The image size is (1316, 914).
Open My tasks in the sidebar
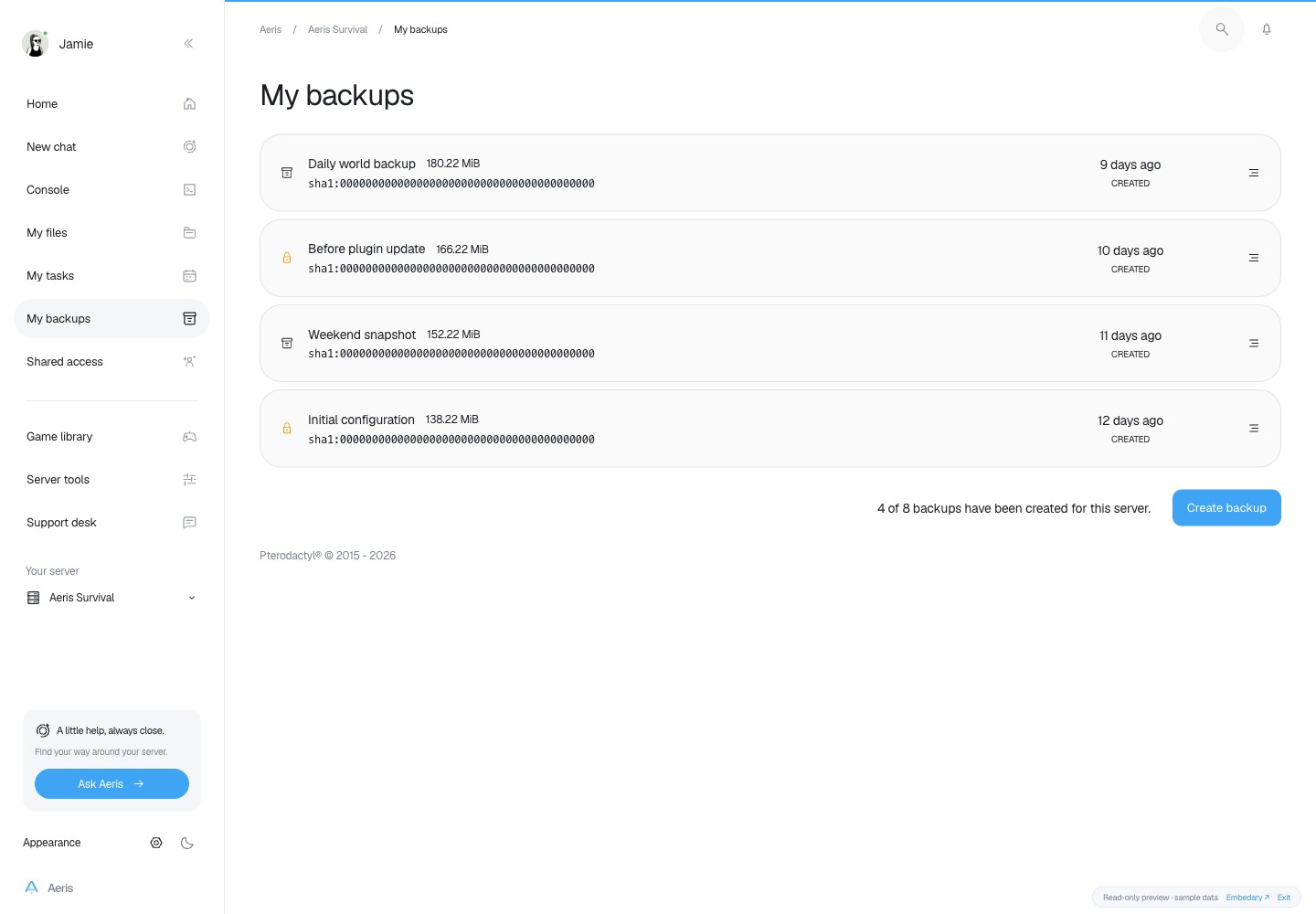tap(111, 276)
